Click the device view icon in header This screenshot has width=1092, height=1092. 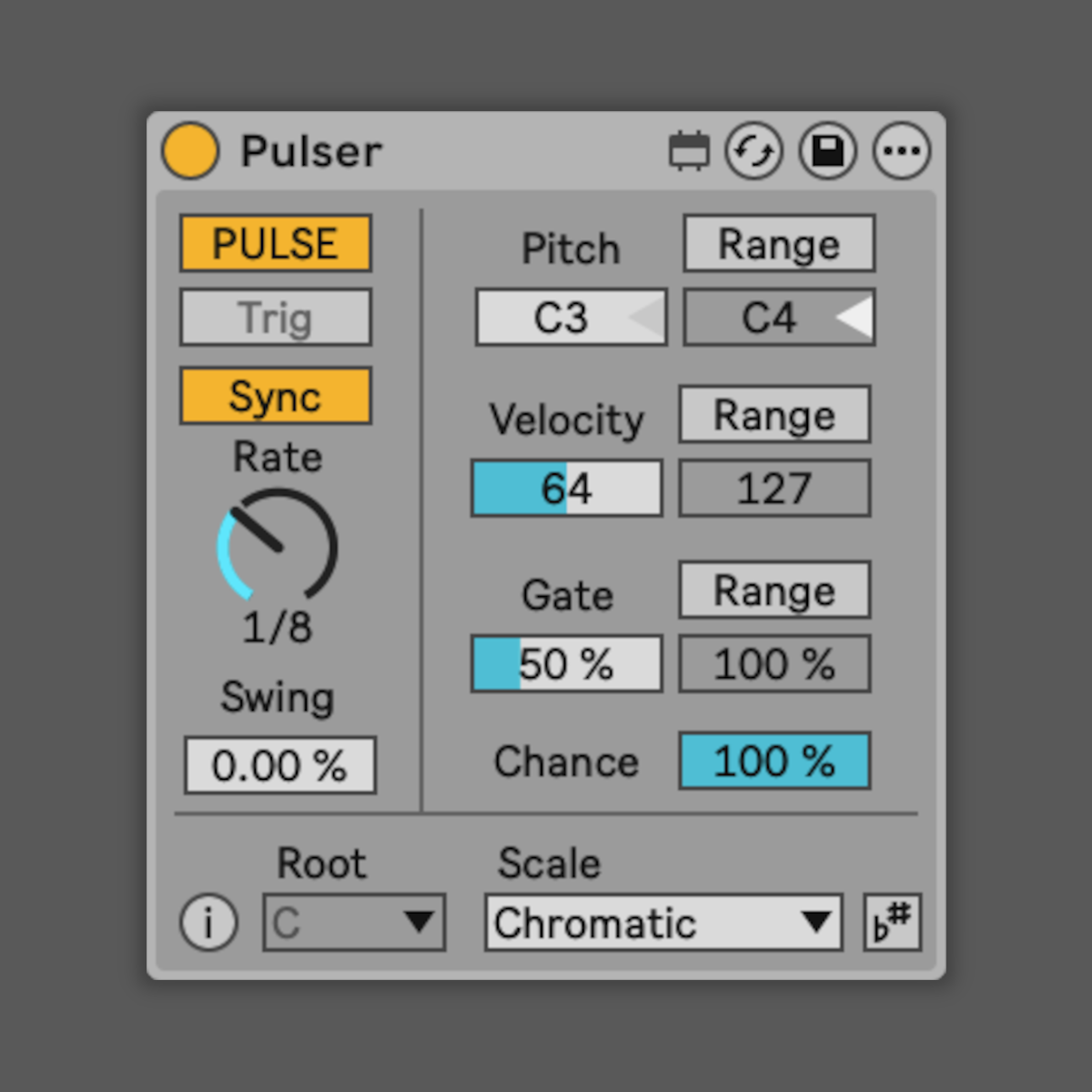coord(689,151)
